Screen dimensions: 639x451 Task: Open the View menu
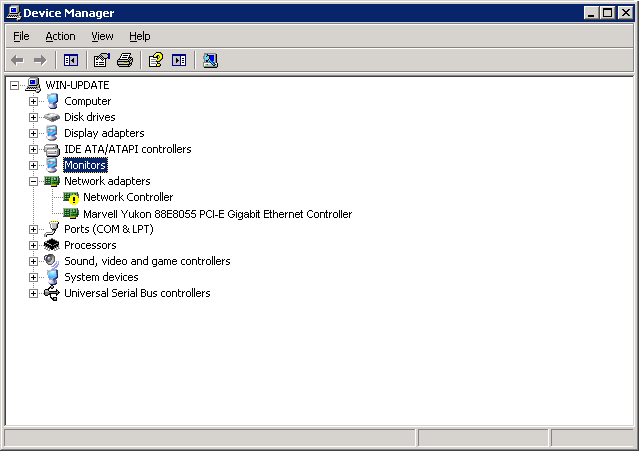(102, 36)
